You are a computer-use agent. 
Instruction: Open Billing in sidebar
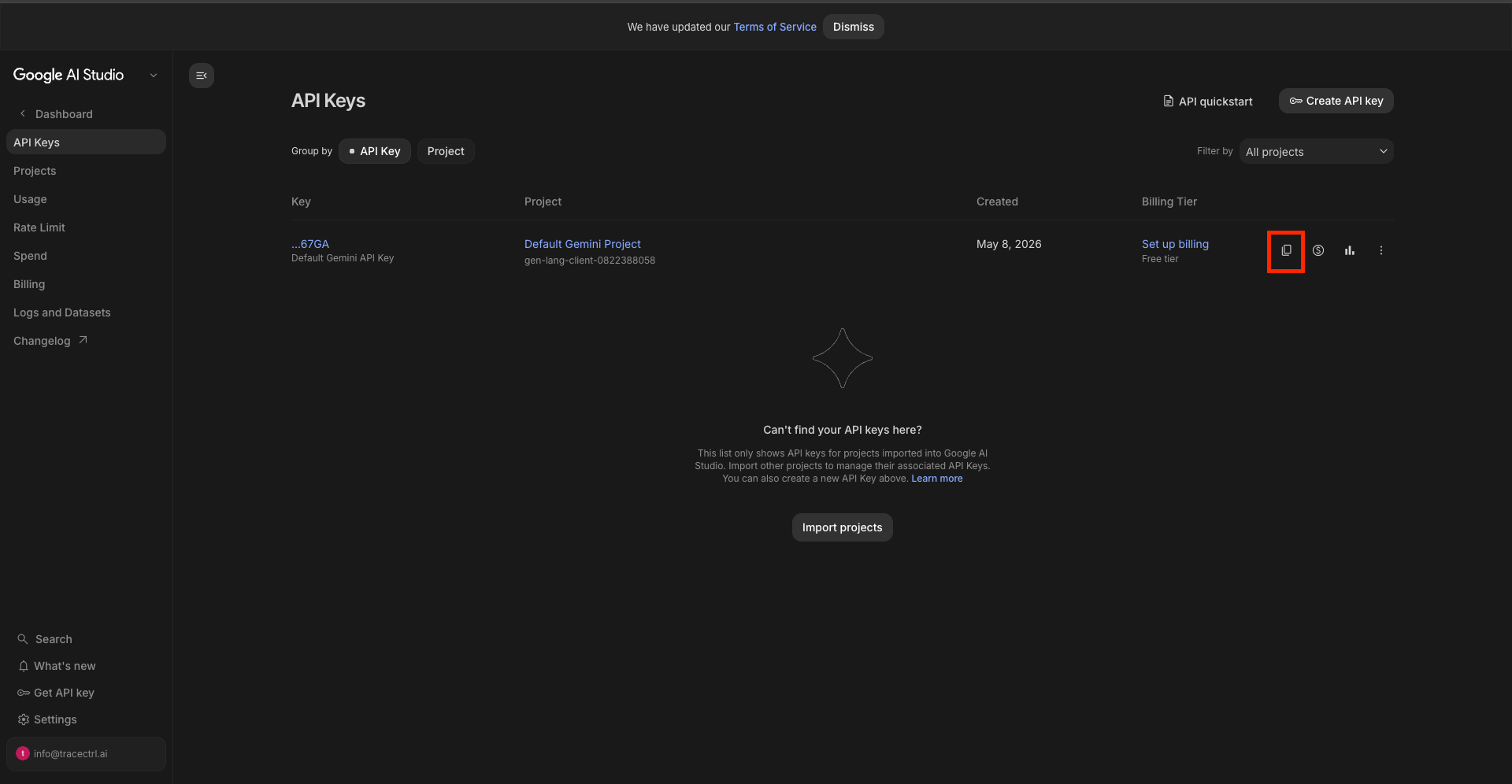(86, 284)
